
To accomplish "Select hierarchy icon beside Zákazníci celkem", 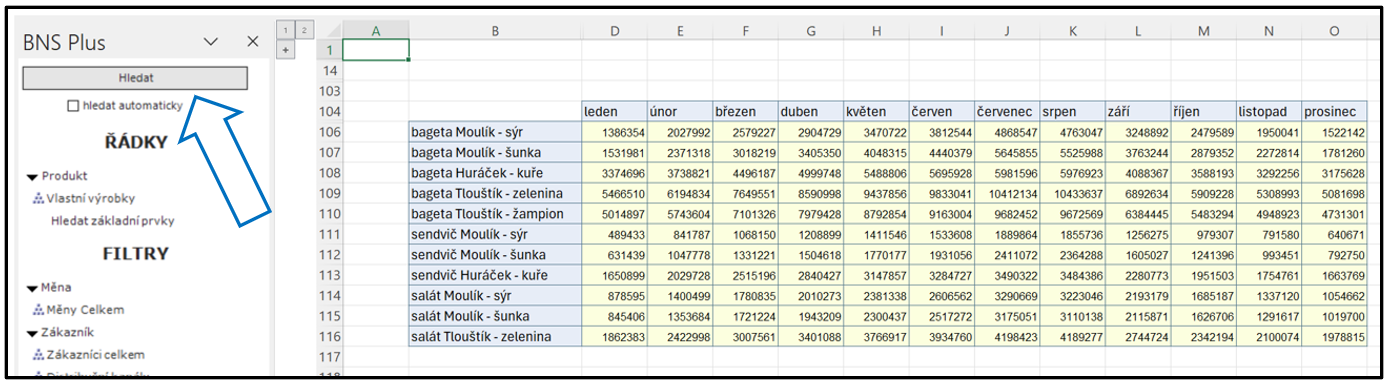I will (39, 354).
